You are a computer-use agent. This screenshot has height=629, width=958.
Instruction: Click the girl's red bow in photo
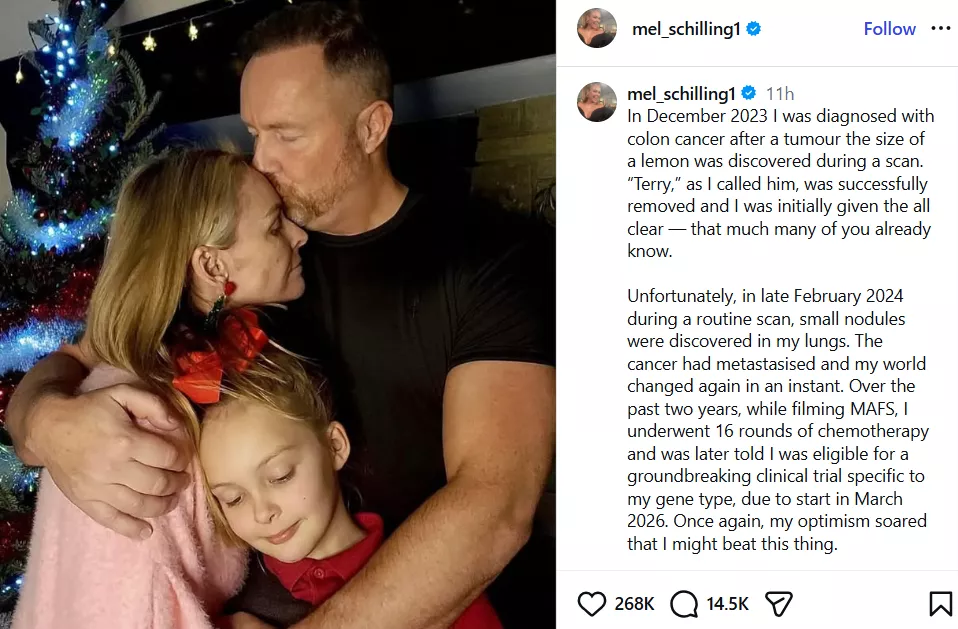(218, 354)
